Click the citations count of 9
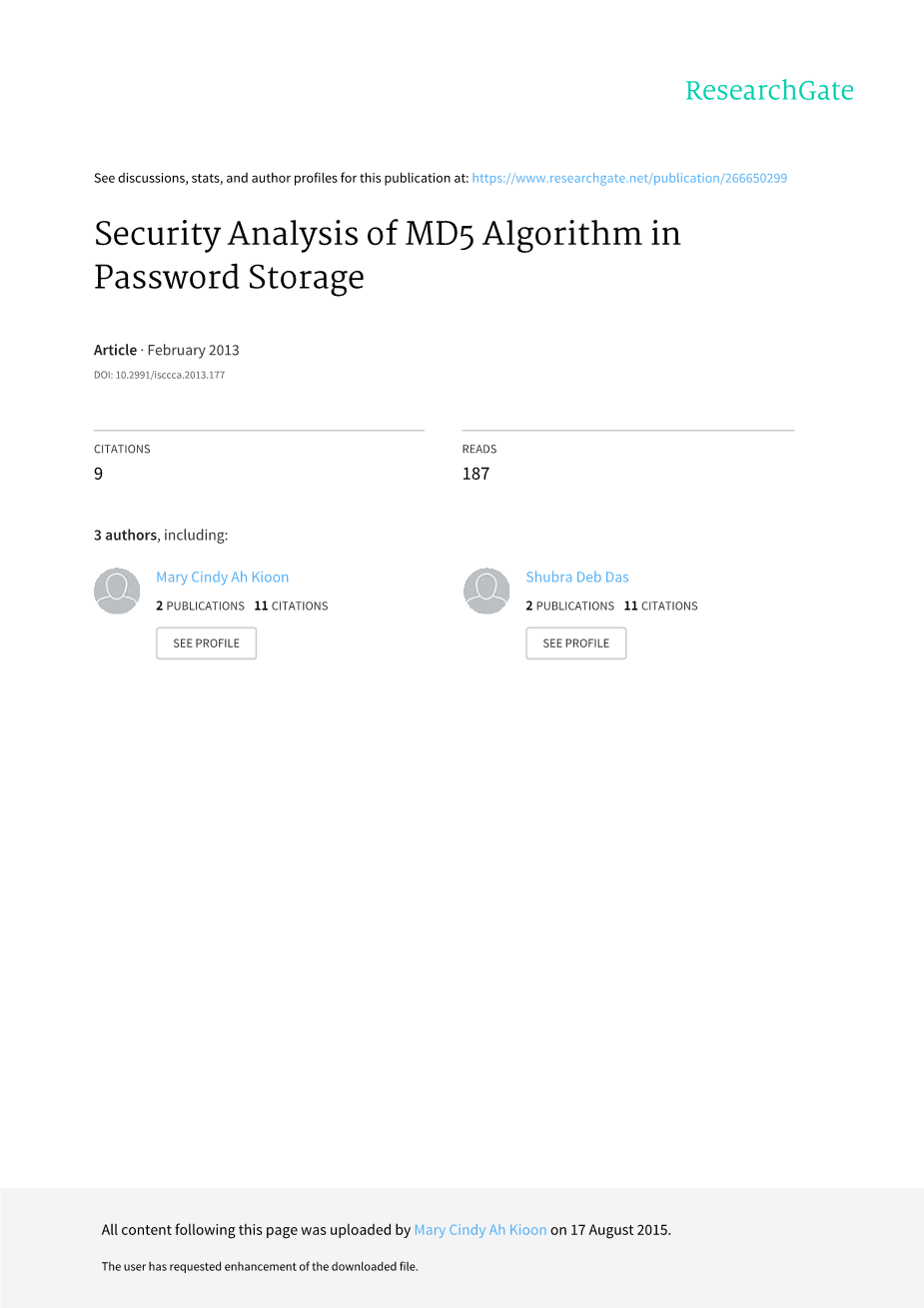This screenshot has width=924, height=1308. pyautogui.click(x=98, y=474)
